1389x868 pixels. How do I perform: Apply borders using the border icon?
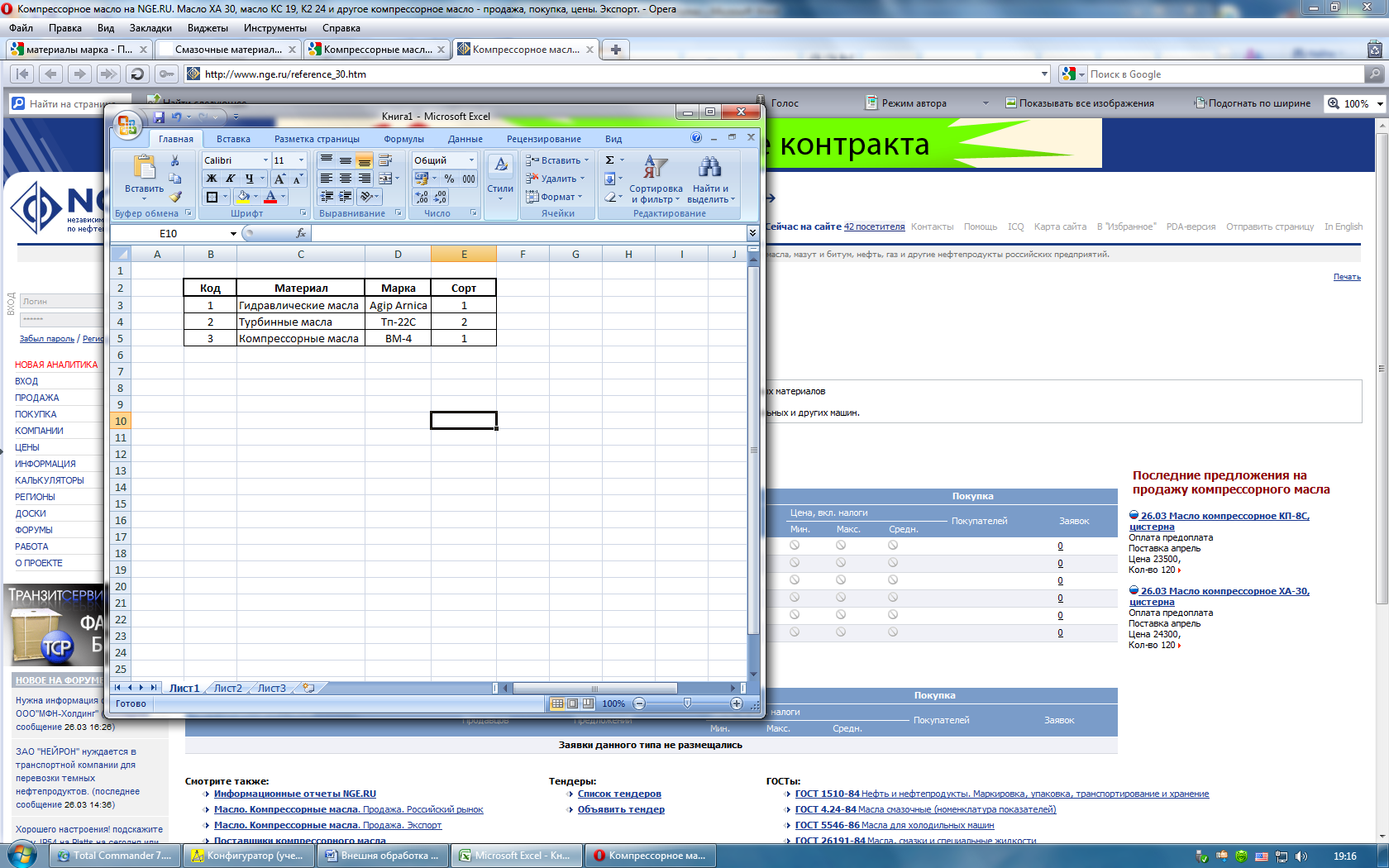(212, 197)
